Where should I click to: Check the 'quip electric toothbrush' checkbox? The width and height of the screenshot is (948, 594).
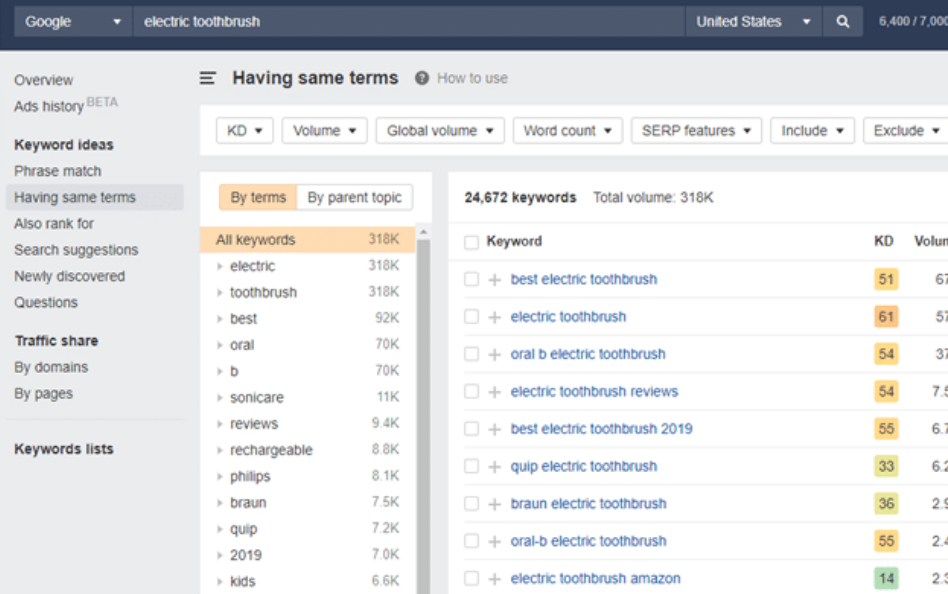(x=472, y=466)
